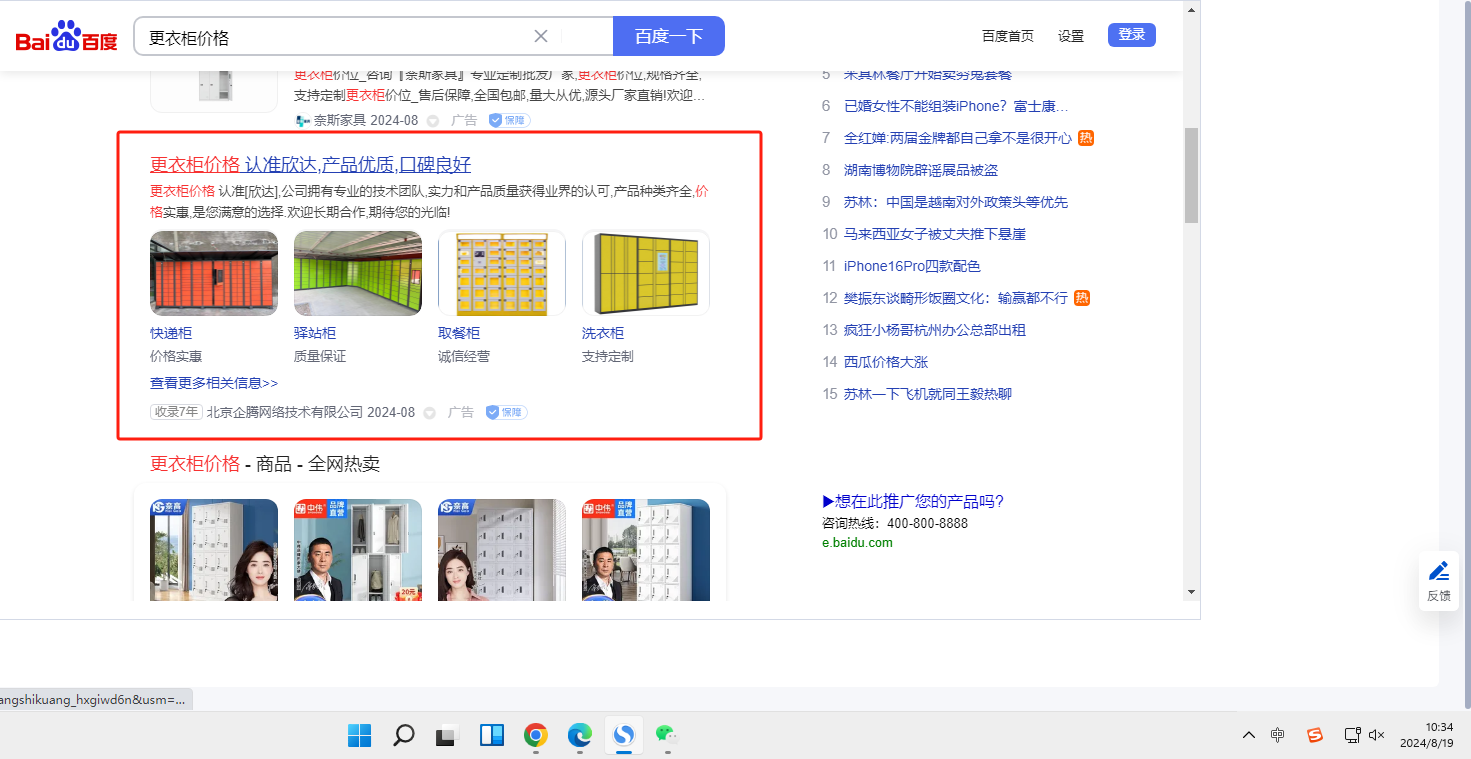Show hidden tray icons chevron

1248,735
